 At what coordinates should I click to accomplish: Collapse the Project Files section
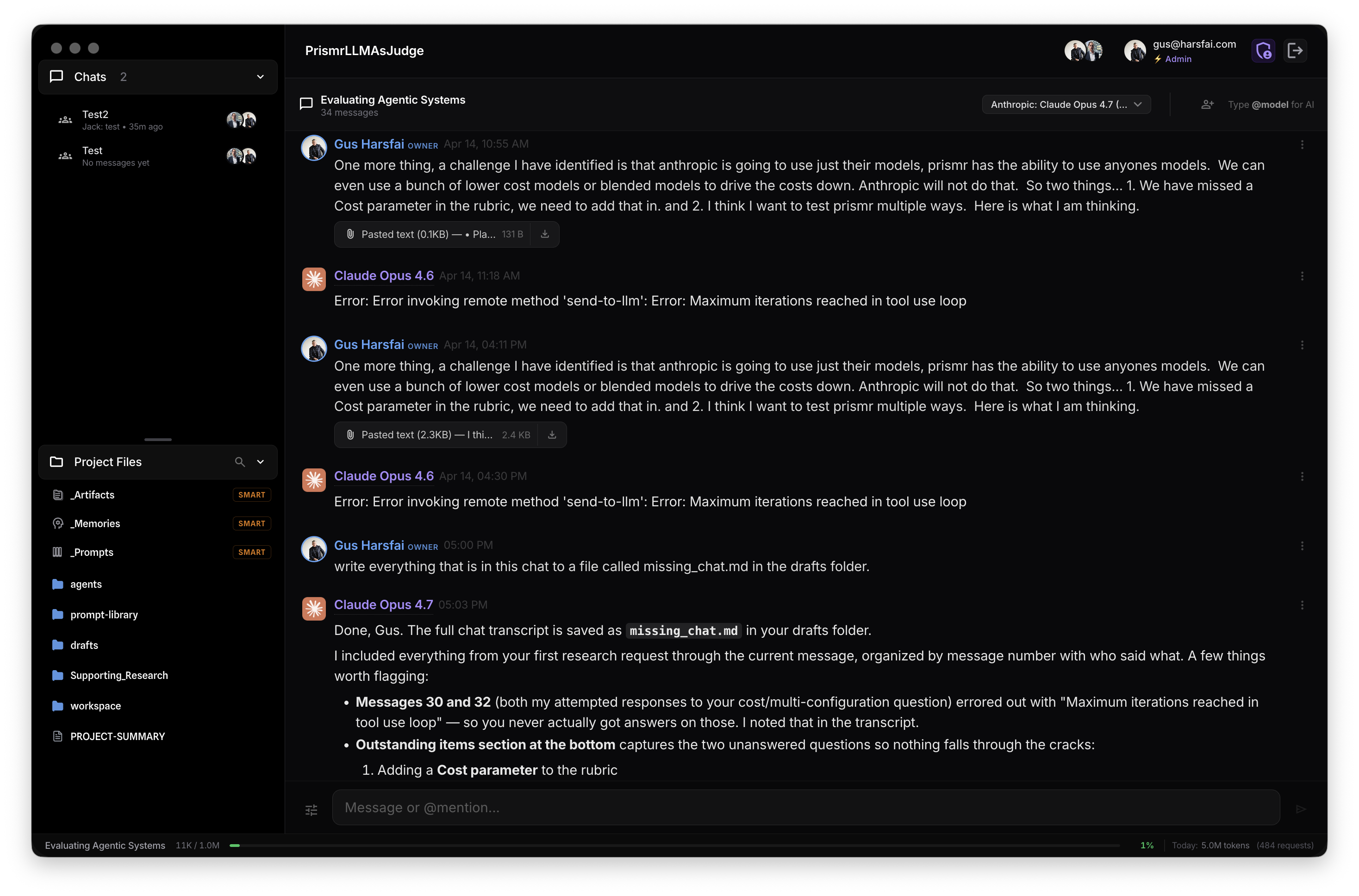coord(261,462)
